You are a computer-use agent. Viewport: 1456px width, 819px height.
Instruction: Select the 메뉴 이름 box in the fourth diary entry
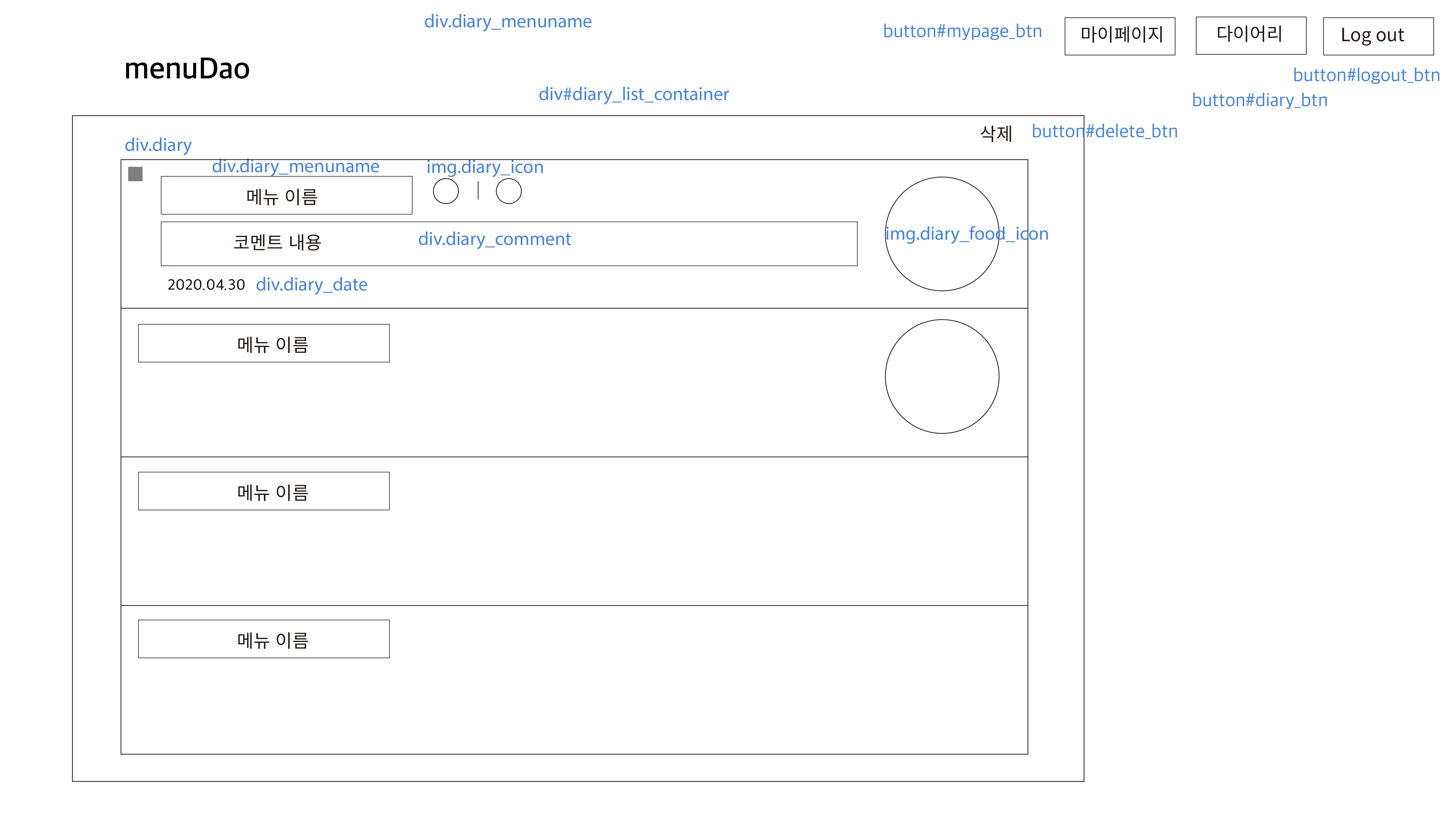click(x=263, y=639)
